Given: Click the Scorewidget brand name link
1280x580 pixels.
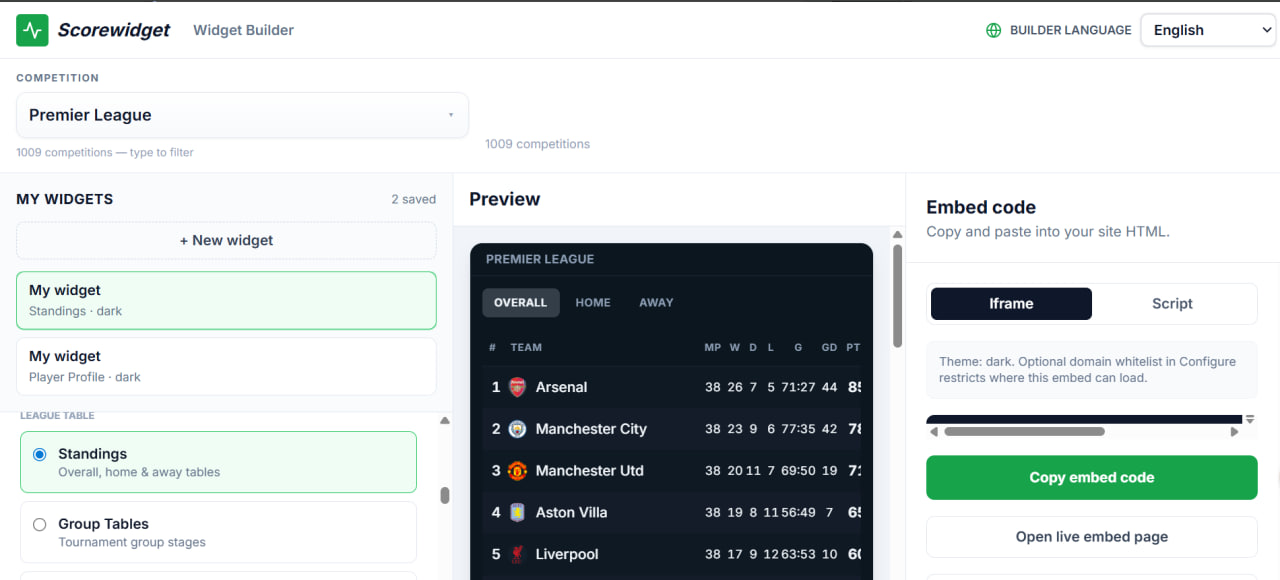Looking at the screenshot, I should tap(114, 30).
